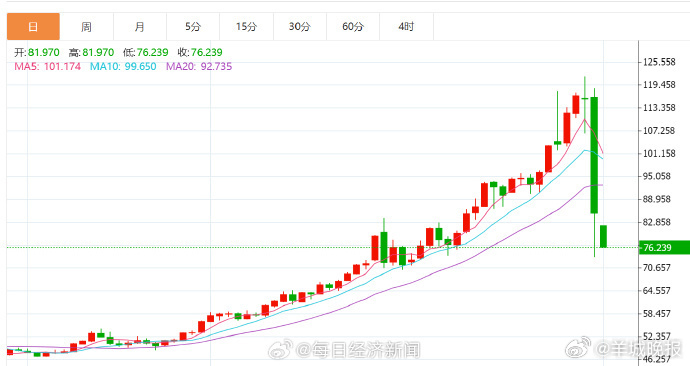Click the 95.058 price axis label
This screenshot has width=690, height=366.
point(657,176)
